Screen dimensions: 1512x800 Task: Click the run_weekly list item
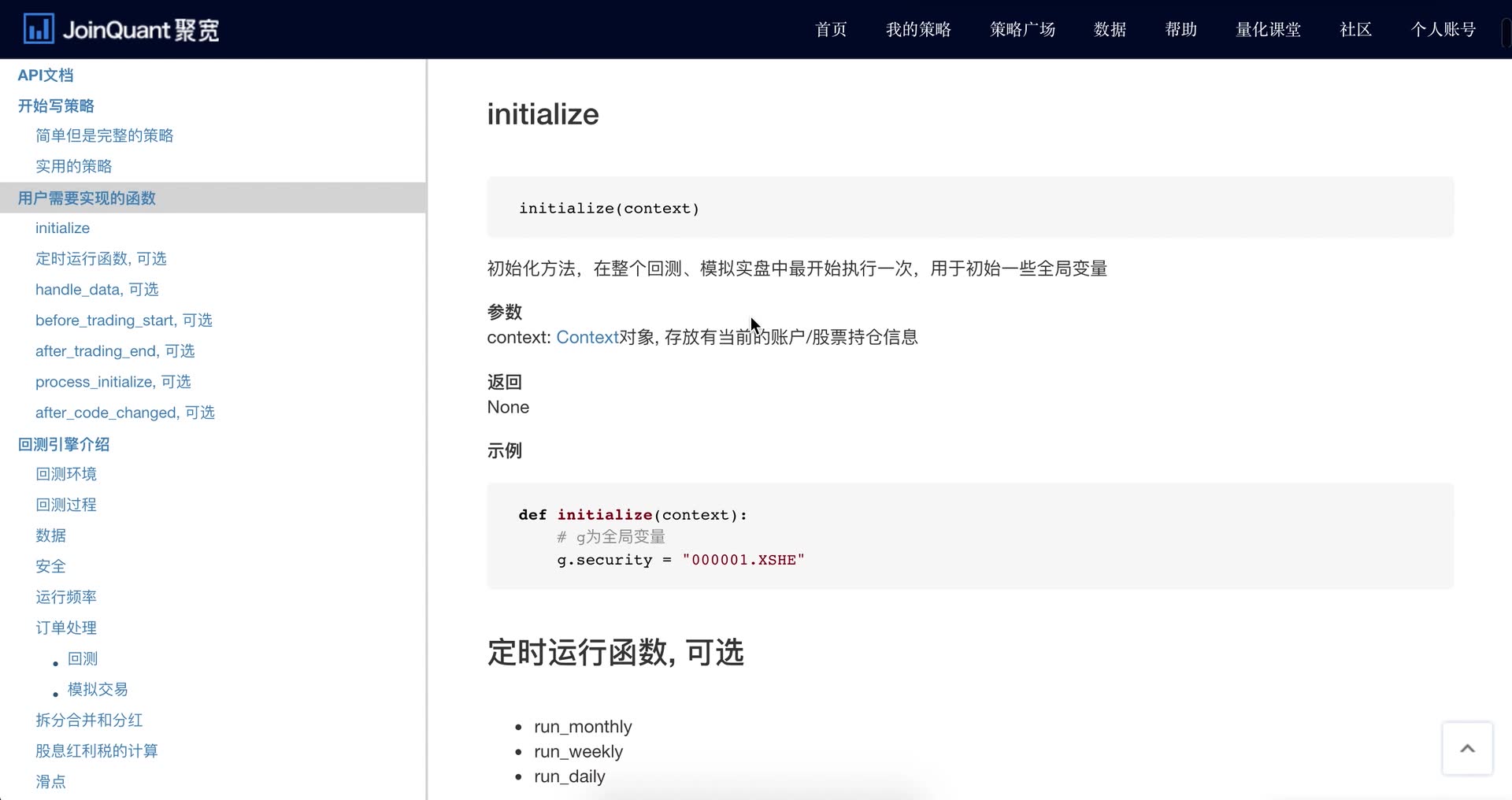point(578,751)
